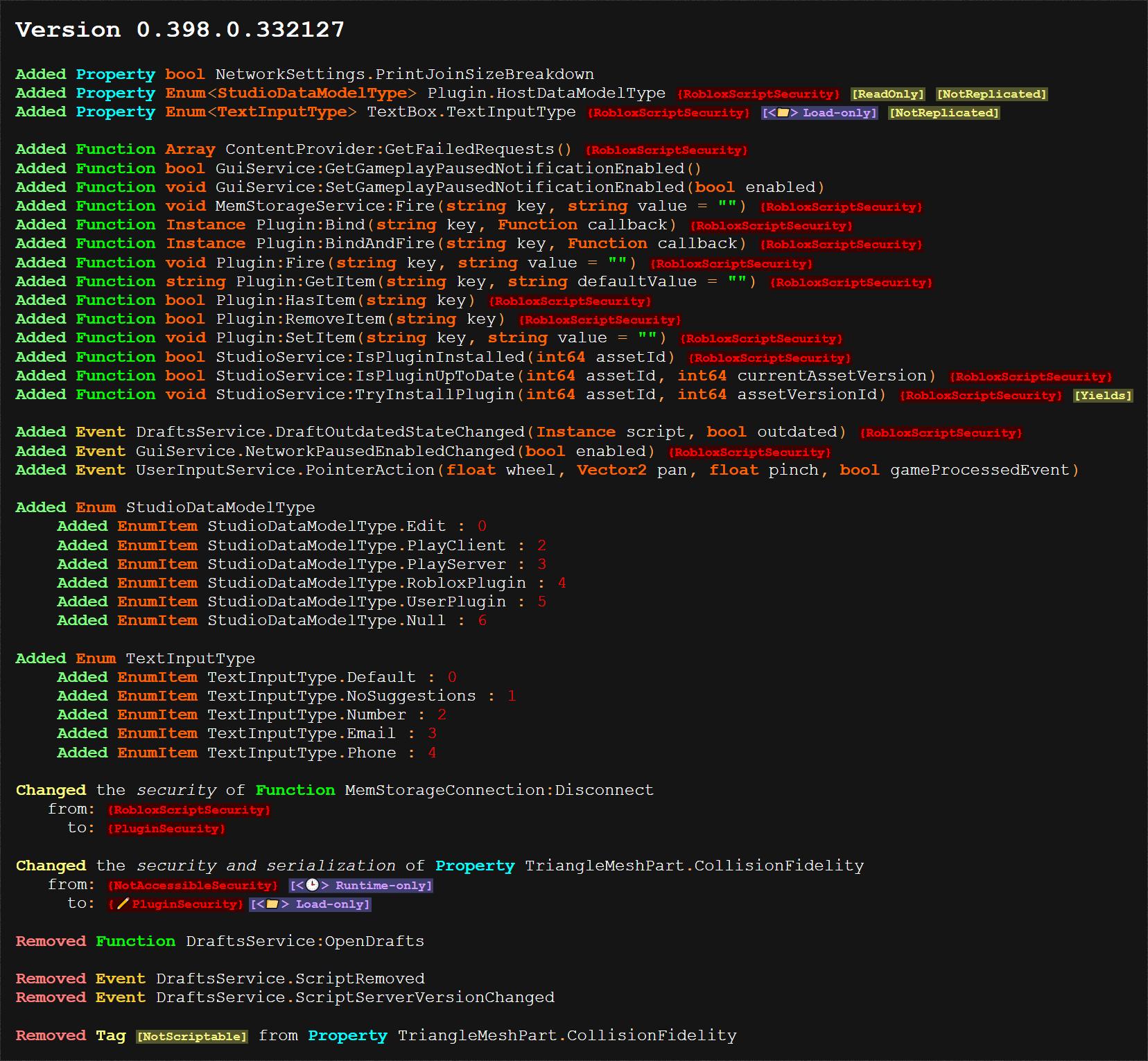
Task: Click DraftsService.DraftOutdatedStateChanged event name
Action: click(331, 432)
